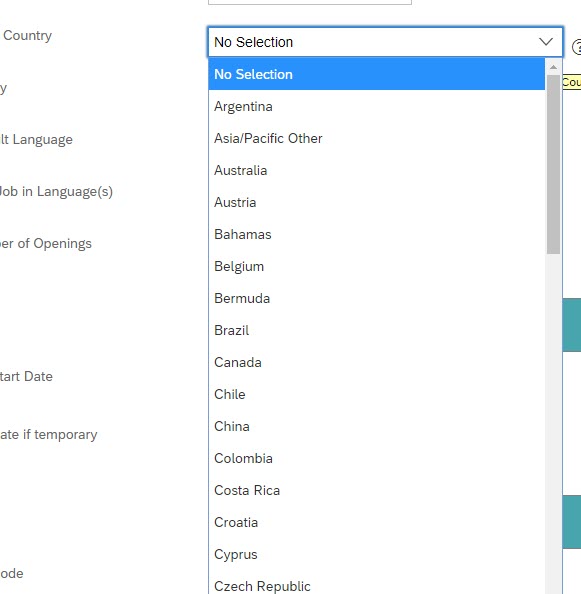The width and height of the screenshot is (581, 594).
Task: Click the Country combo box field
Action: pos(385,42)
